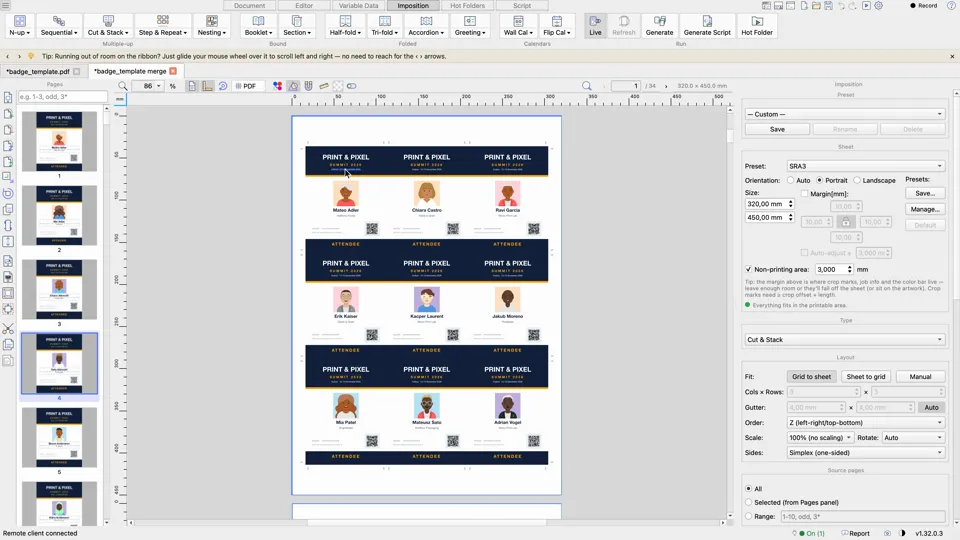Click the Record button
The image size is (960, 540).
[923, 6]
